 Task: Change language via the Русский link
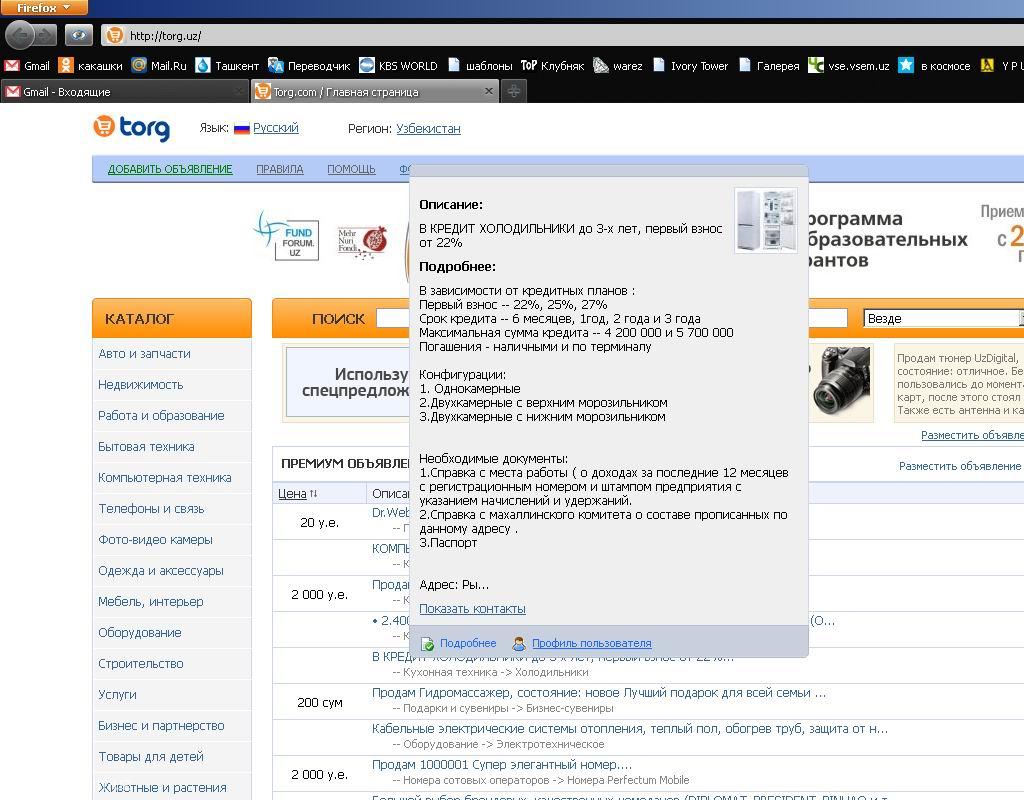[276, 128]
